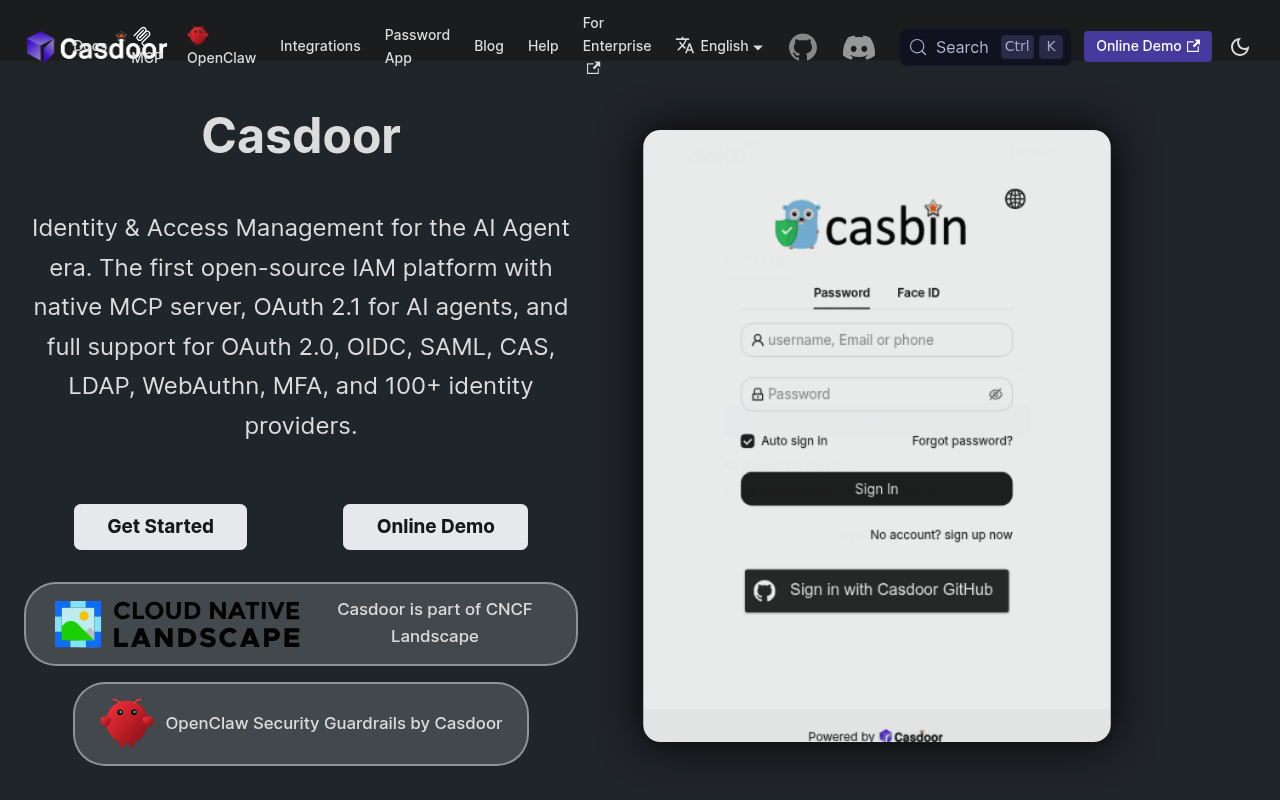Focus the username, Email or phone field
Image resolution: width=1280 pixels, height=800 pixels.
click(x=877, y=340)
